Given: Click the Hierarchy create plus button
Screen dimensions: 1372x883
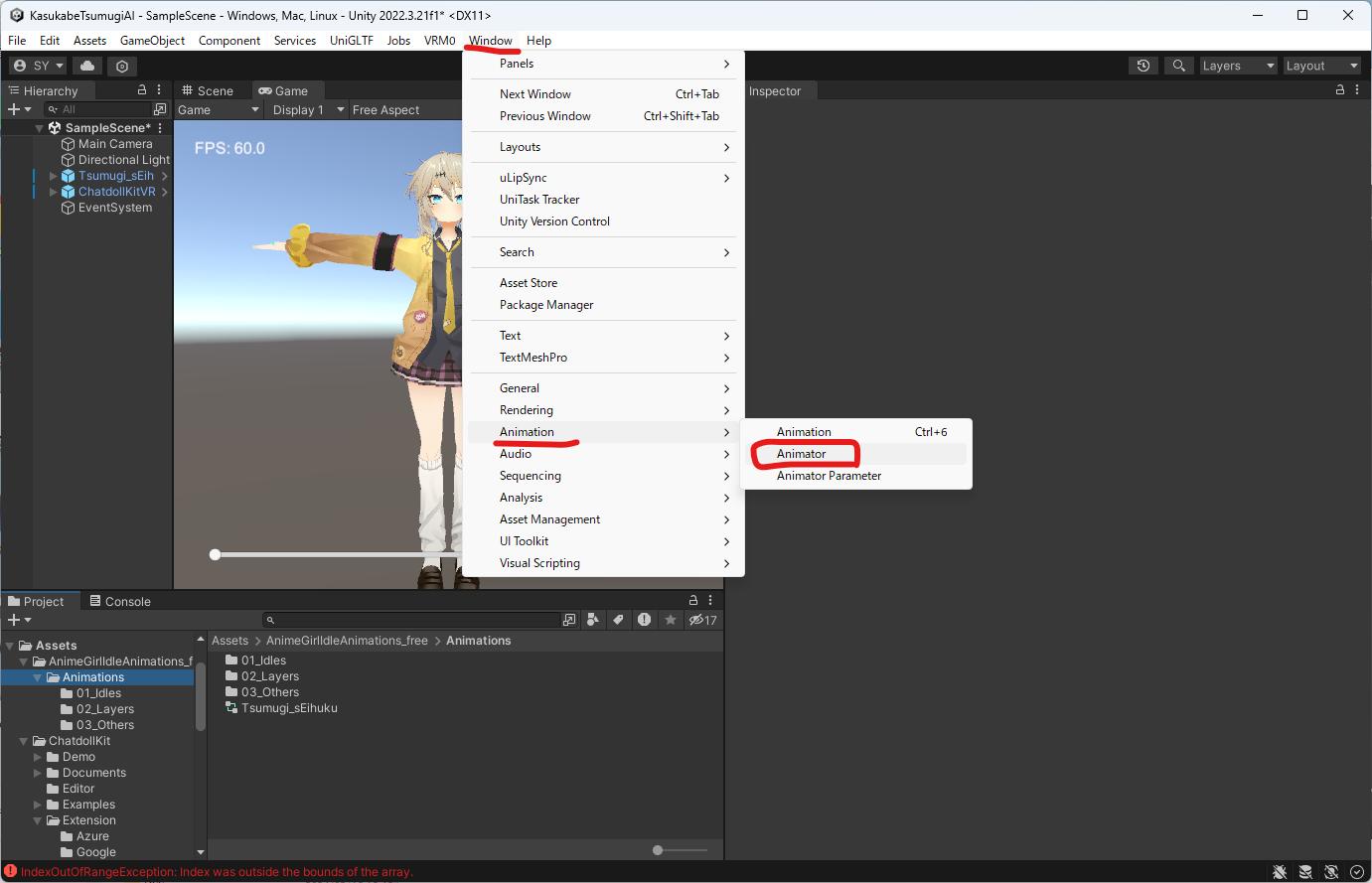Looking at the screenshot, I should [19, 109].
